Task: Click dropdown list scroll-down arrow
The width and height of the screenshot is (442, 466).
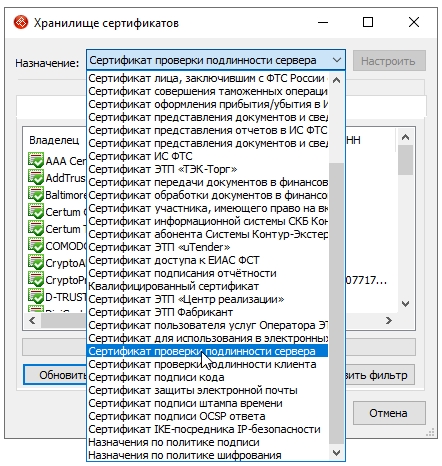Action: (337, 453)
